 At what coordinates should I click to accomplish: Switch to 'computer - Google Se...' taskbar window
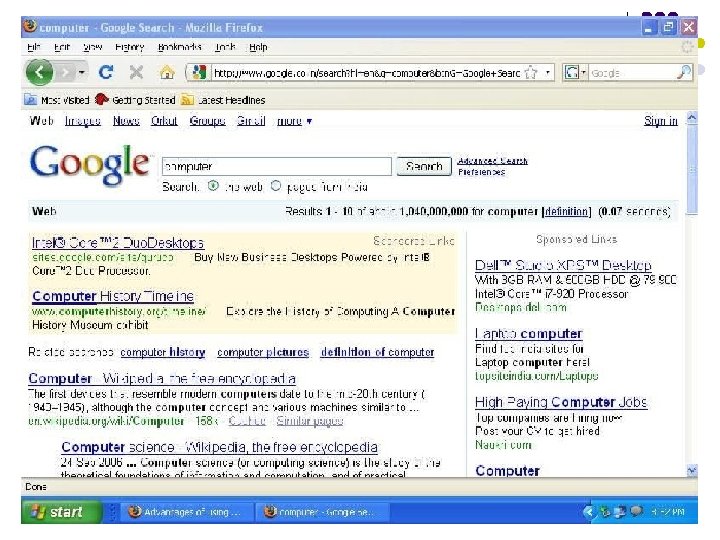pyautogui.click(x=321, y=512)
